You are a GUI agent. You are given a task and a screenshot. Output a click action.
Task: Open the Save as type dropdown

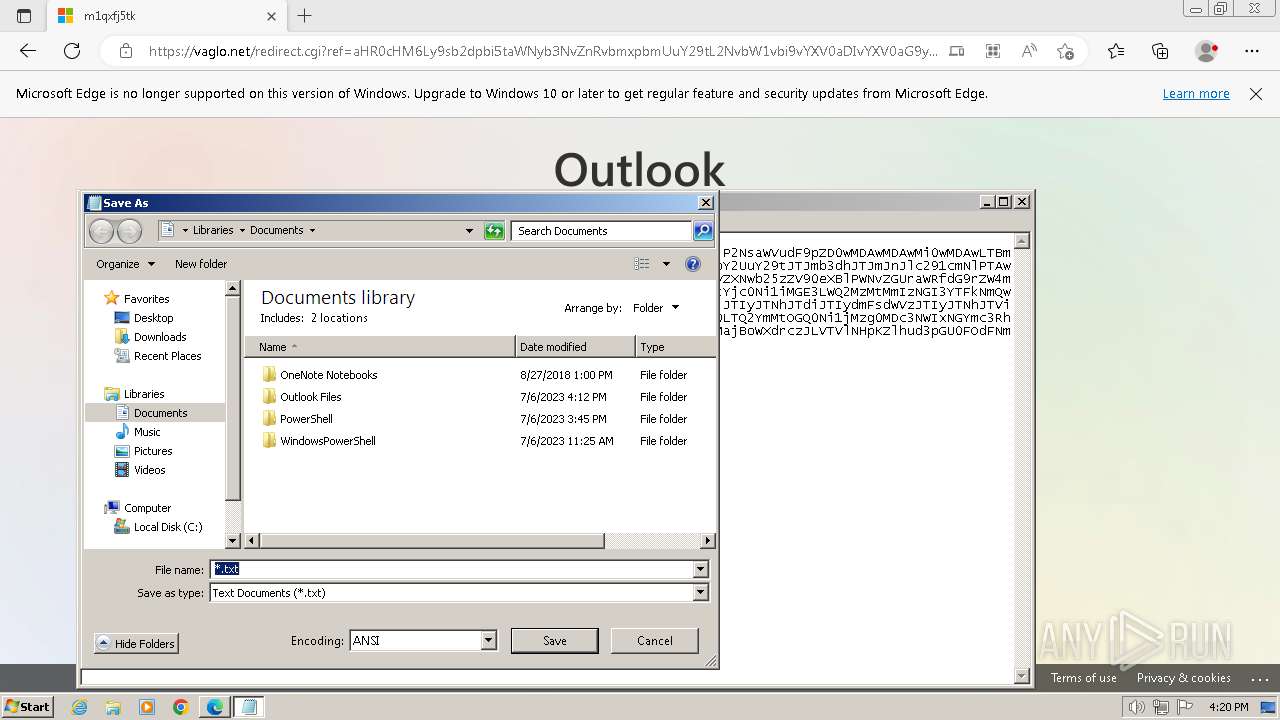(700, 593)
